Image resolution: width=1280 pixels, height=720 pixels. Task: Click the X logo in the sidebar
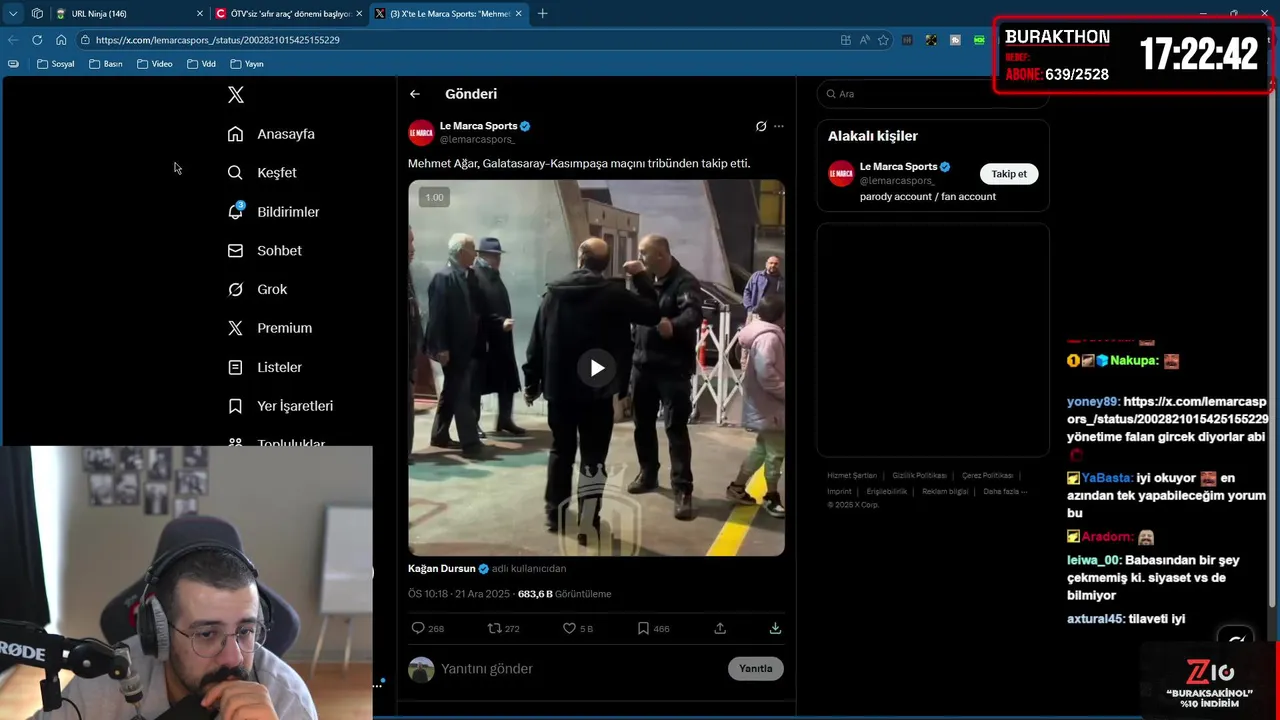pyautogui.click(x=236, y=95)
